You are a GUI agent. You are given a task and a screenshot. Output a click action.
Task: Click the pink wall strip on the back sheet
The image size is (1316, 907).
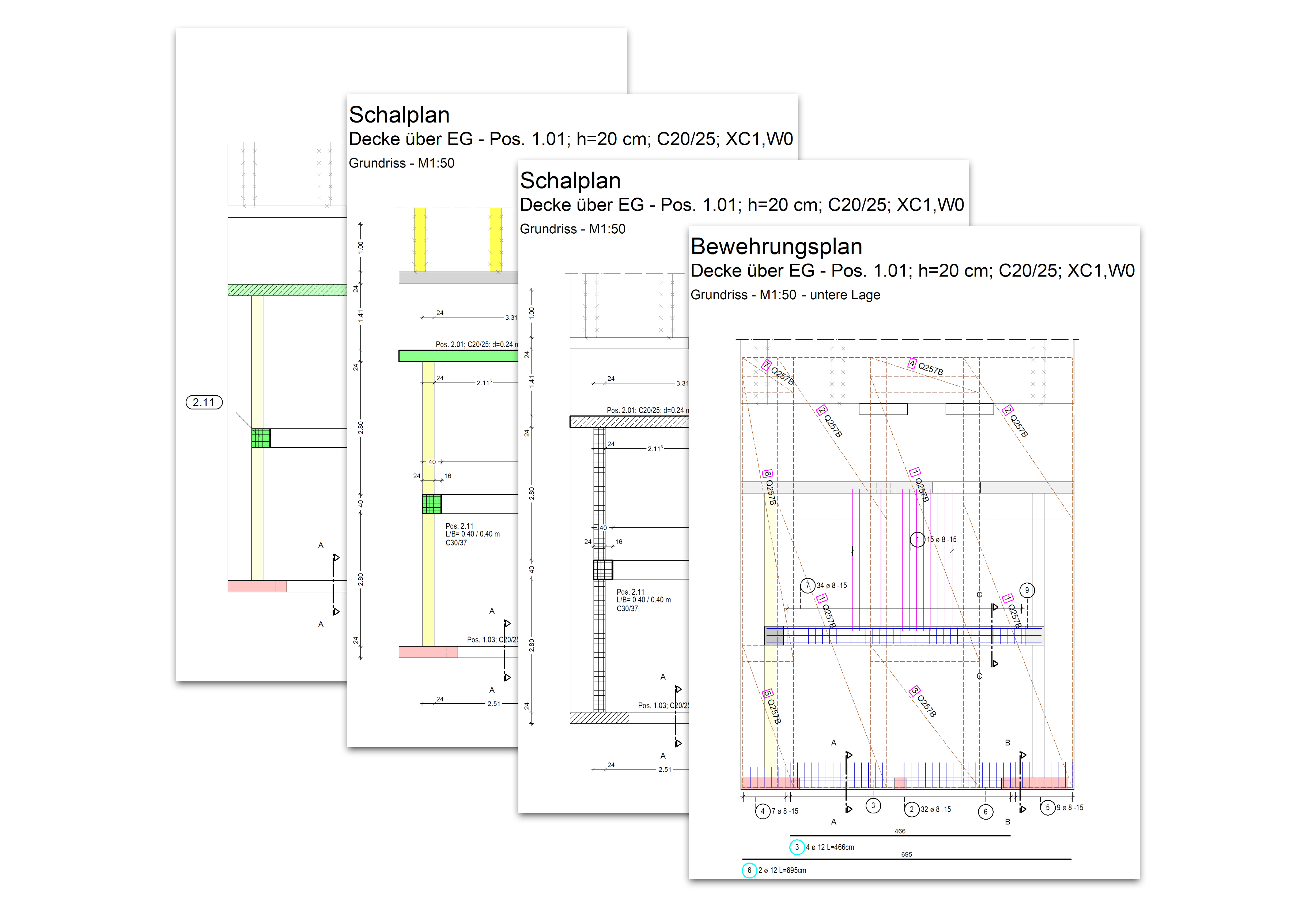tap(257, 586)
